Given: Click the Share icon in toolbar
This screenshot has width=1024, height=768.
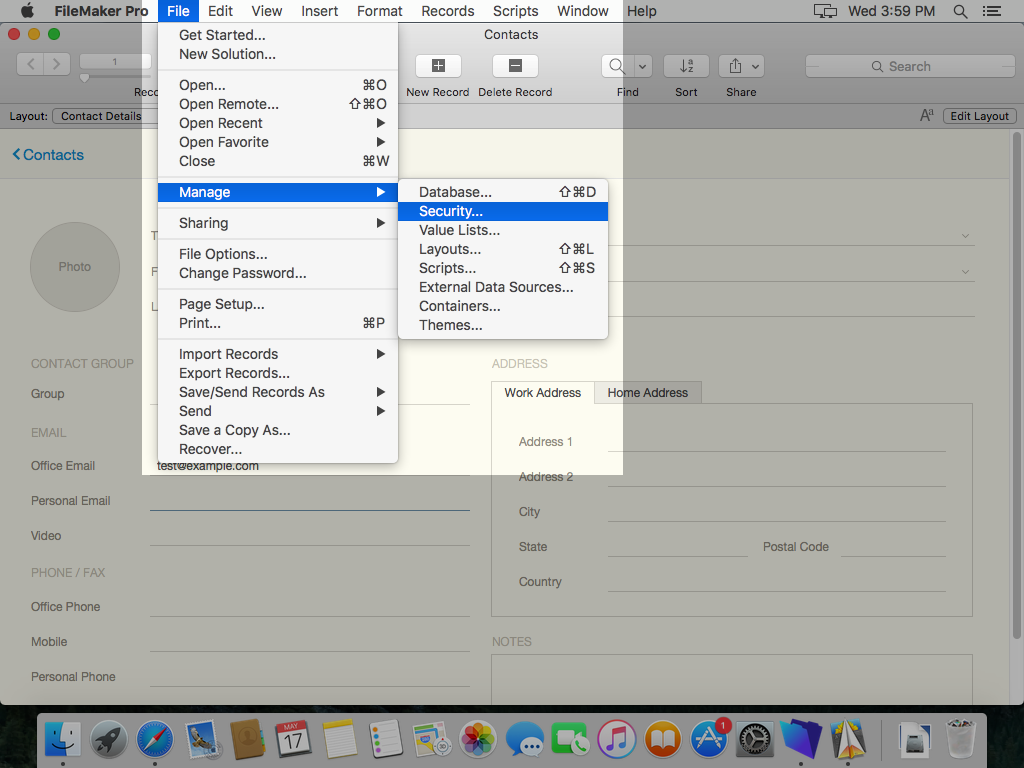Looking at the screenshot, I should (735, 66).
